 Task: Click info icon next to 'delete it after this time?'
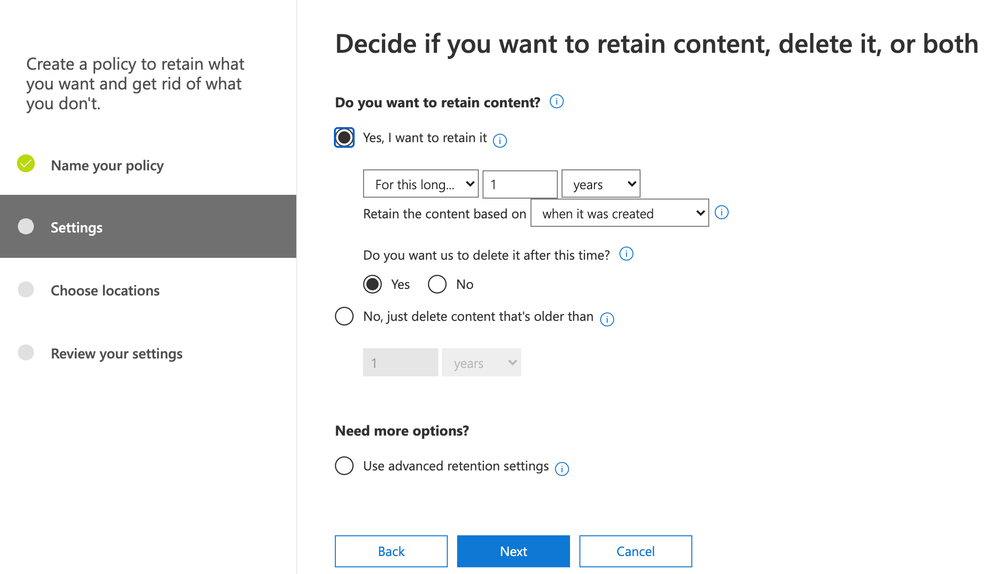click(627, 254)
